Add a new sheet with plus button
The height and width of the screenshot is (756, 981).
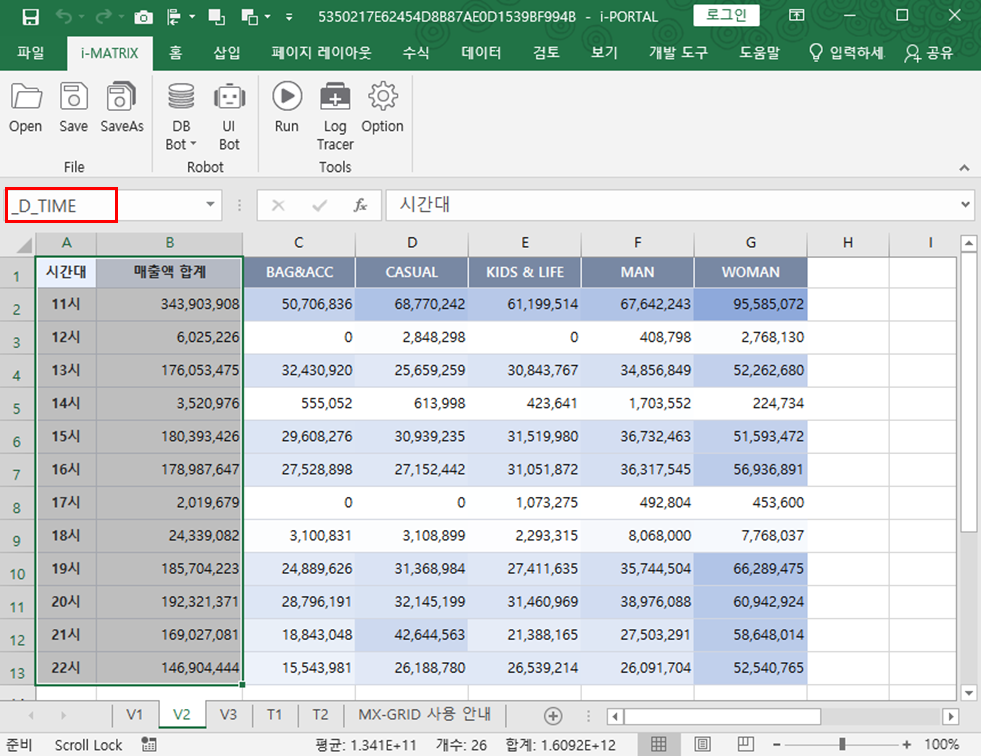point(552,715)
